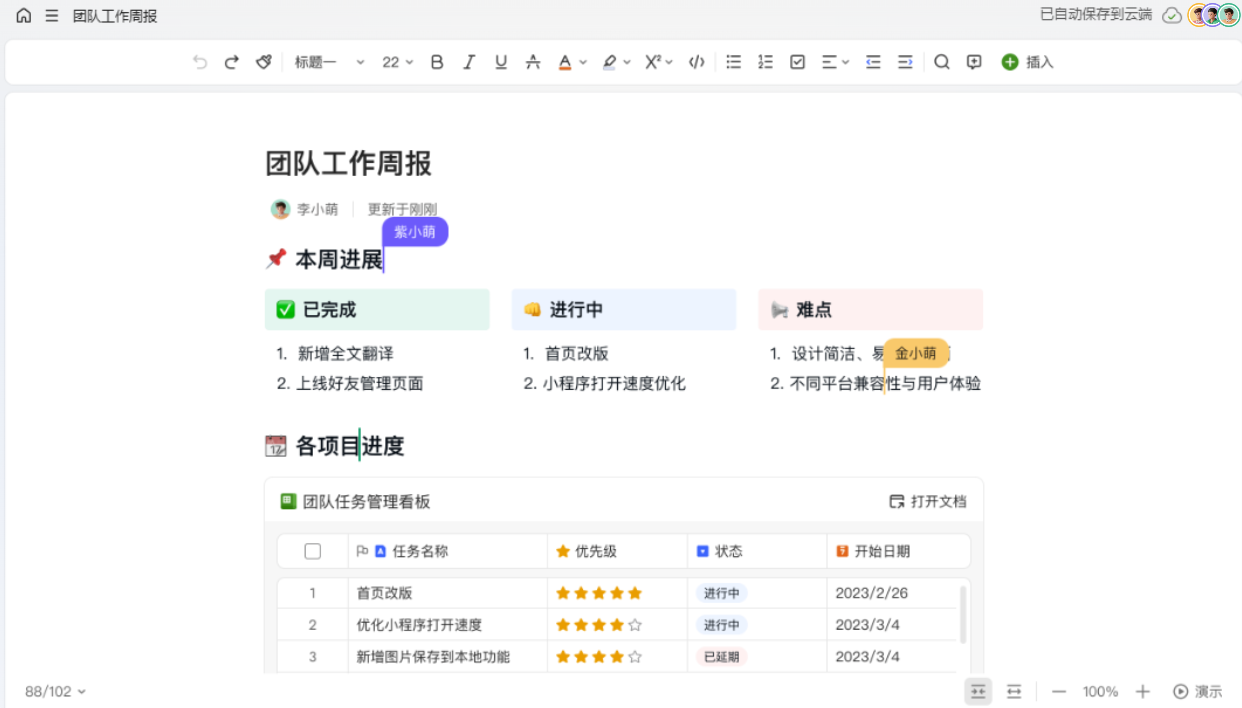Select the 进行中 card header
1242x708 pixels.
(x=624, y=310)
